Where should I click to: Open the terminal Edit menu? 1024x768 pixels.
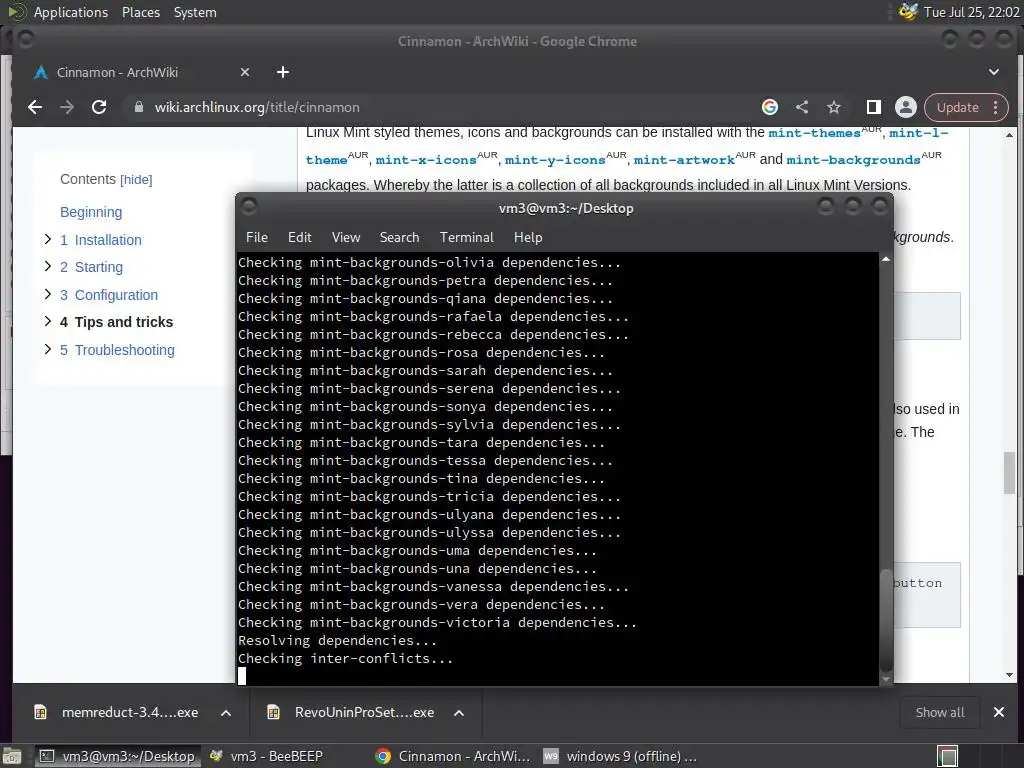pyautogui.click(x=300, y=238)
